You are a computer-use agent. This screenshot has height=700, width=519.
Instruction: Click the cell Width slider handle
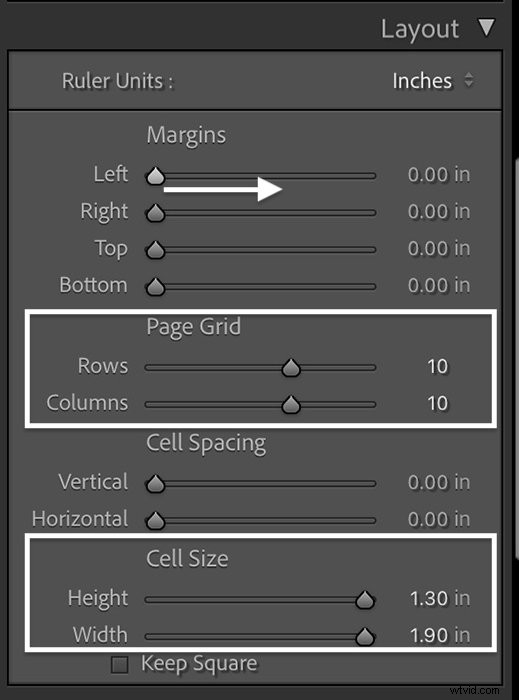365,637
